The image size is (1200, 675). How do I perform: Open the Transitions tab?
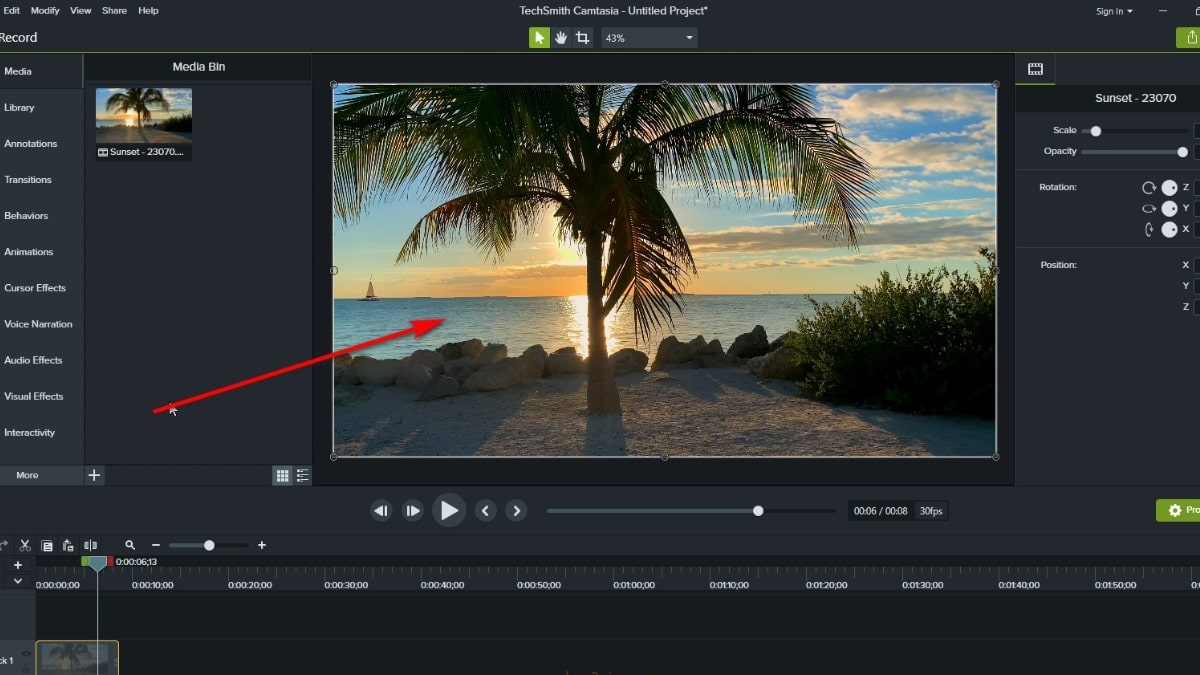41,180
